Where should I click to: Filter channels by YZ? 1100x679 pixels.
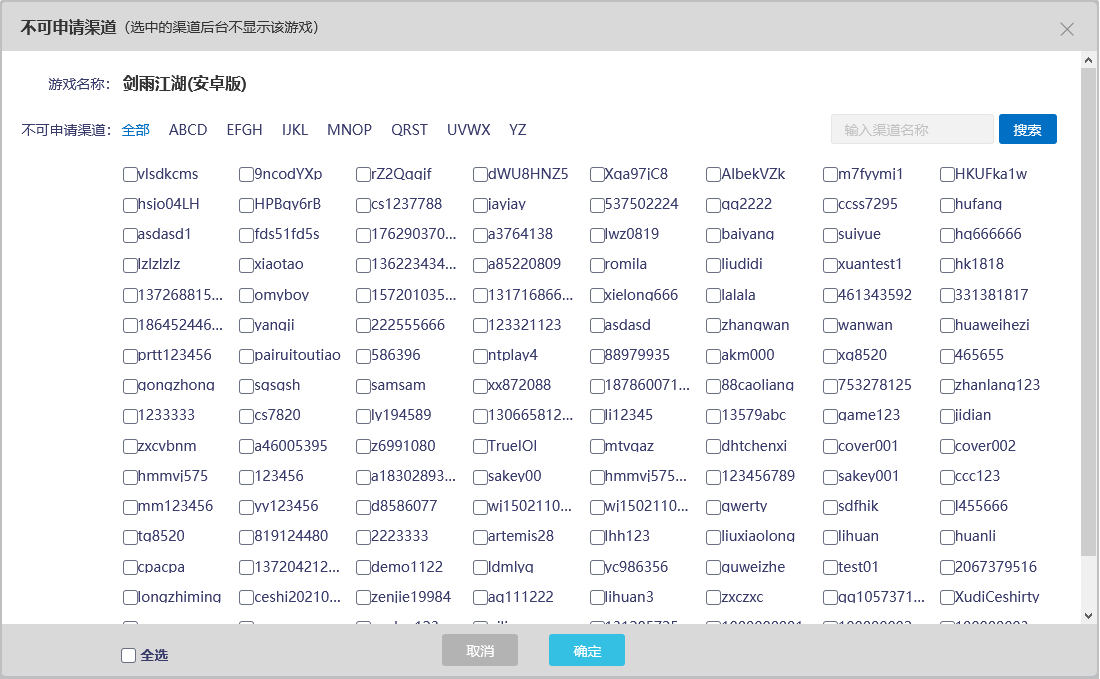coord(518,130)
